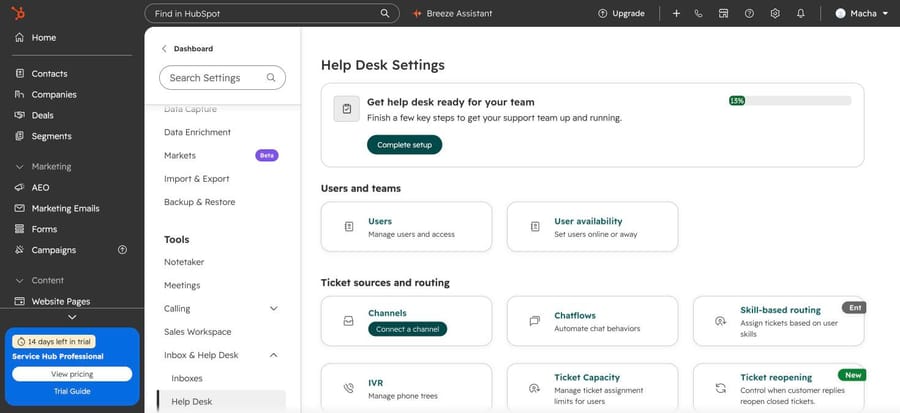Go back to Dashboard link
Viewport: 900px width, 413px height.
[x=193, y=49]
